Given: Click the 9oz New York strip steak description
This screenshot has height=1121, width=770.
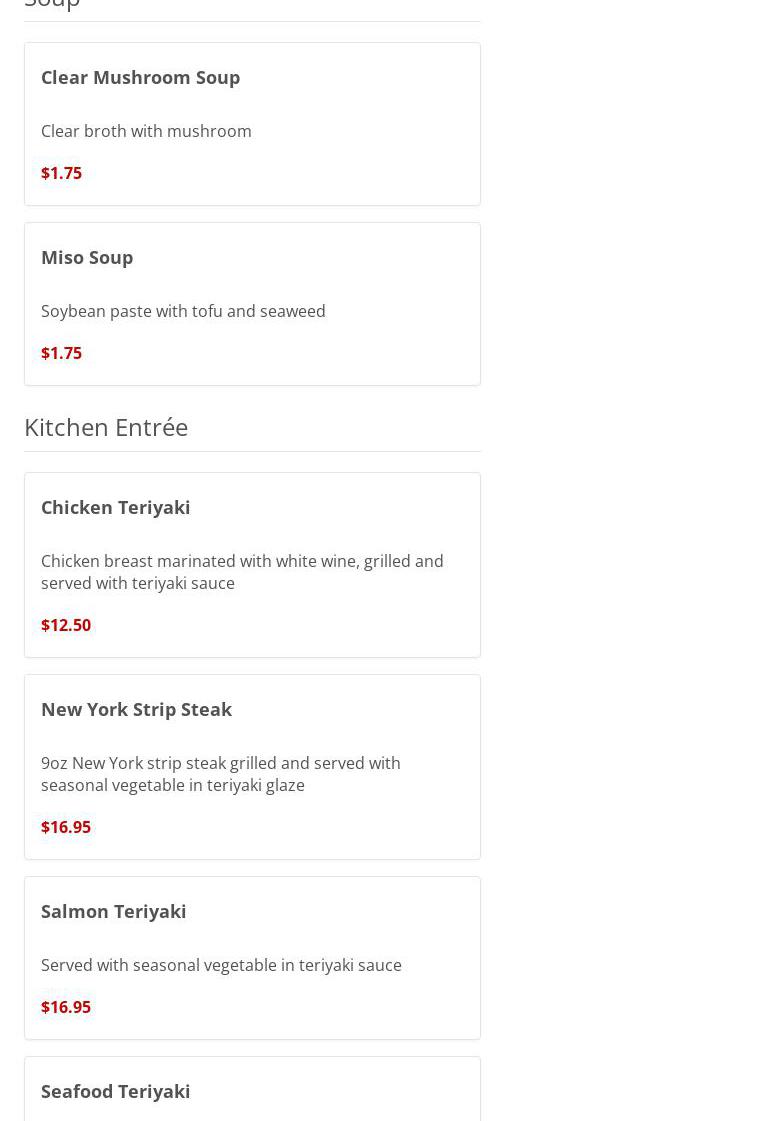Looking at the screenshot, I should 220,774.
